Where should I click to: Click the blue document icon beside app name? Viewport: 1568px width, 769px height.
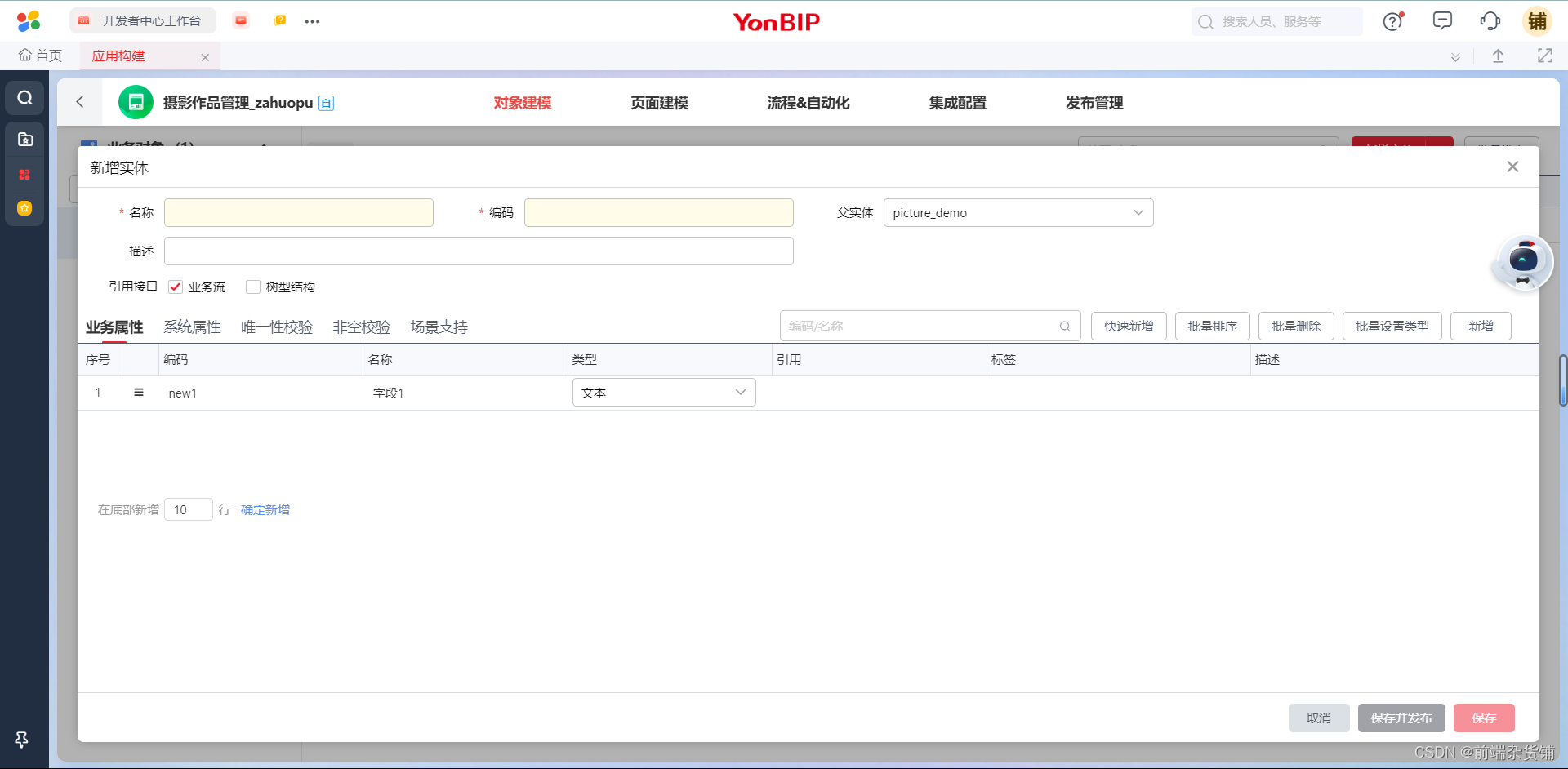click(326, 103)
